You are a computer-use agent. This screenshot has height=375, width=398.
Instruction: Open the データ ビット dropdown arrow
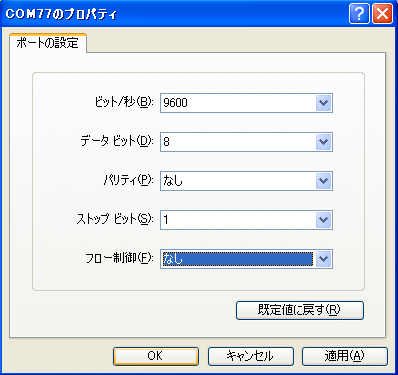[323, 142]
